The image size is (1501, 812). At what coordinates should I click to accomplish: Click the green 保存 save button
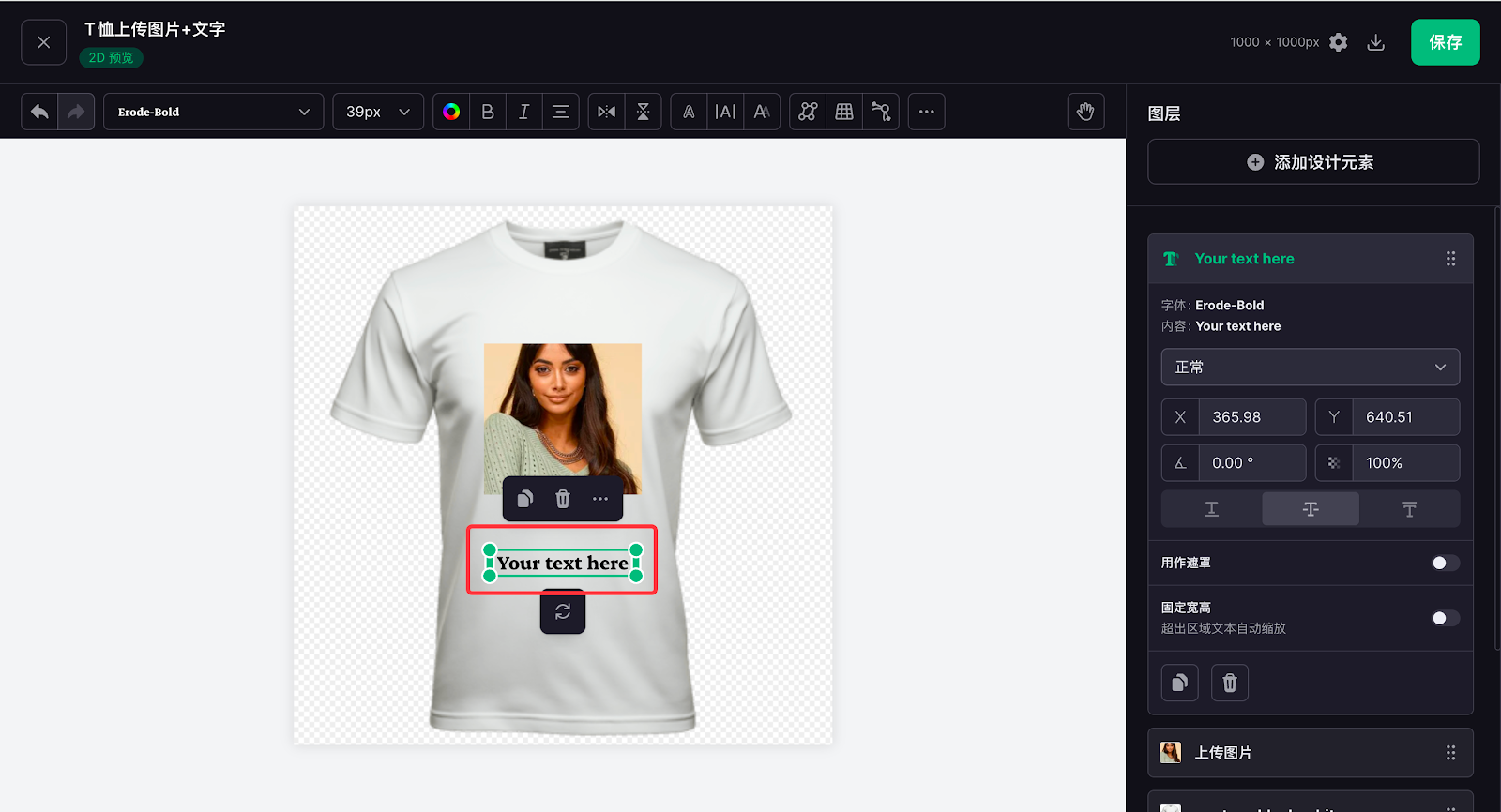coord(1445,42)
